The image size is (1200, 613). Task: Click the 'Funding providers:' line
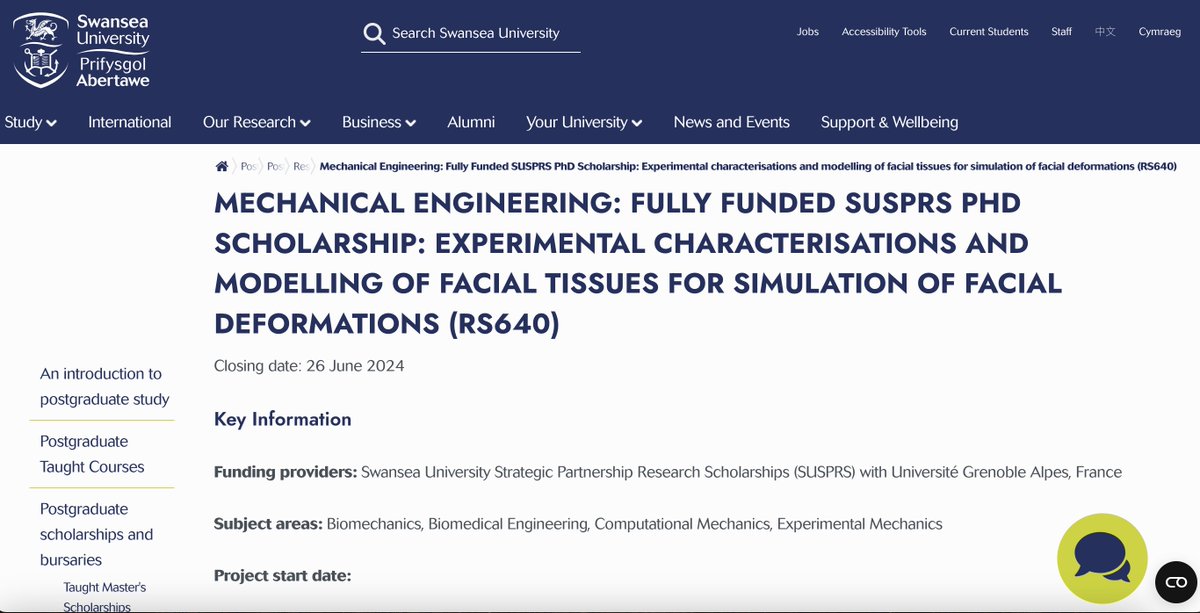(x=668, y=472)
